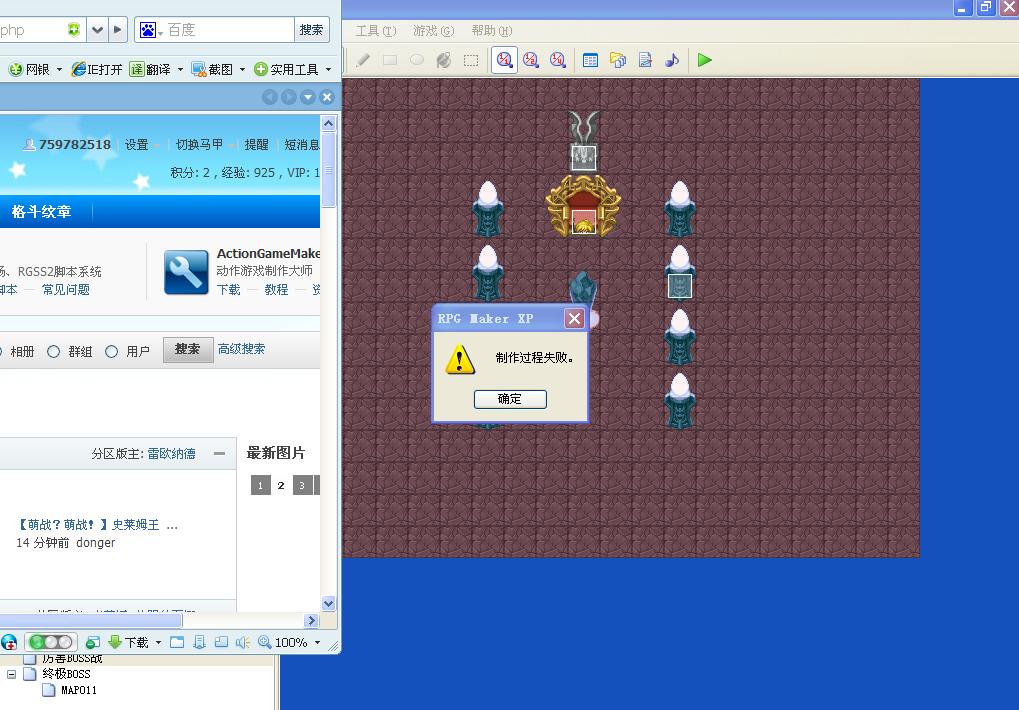Click the popup blocker icon in status bar
The height and width of the screenshot is (710, 1019).
tap(92, 642)
